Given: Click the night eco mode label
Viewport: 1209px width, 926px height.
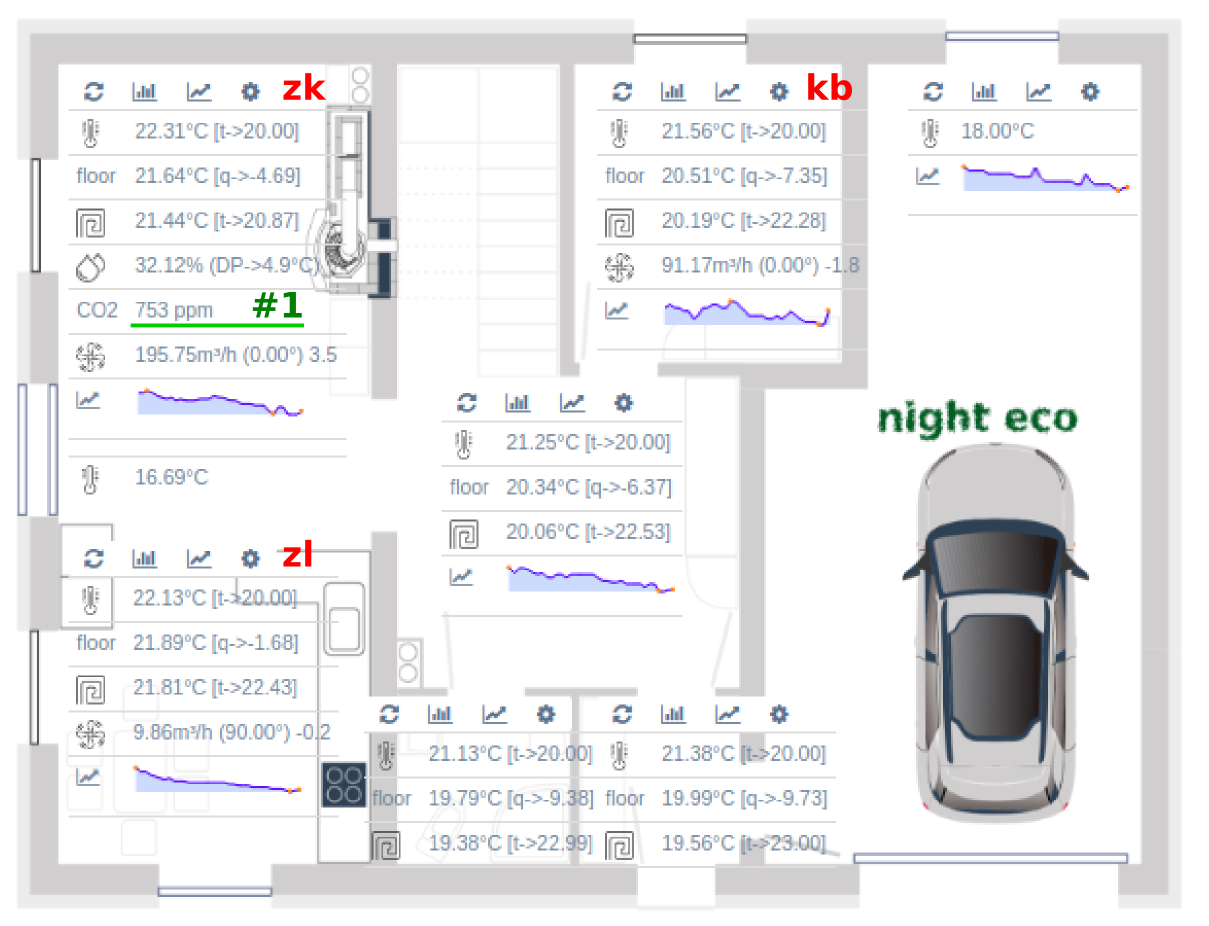Looking at the screenshot, I should point(977,418).
